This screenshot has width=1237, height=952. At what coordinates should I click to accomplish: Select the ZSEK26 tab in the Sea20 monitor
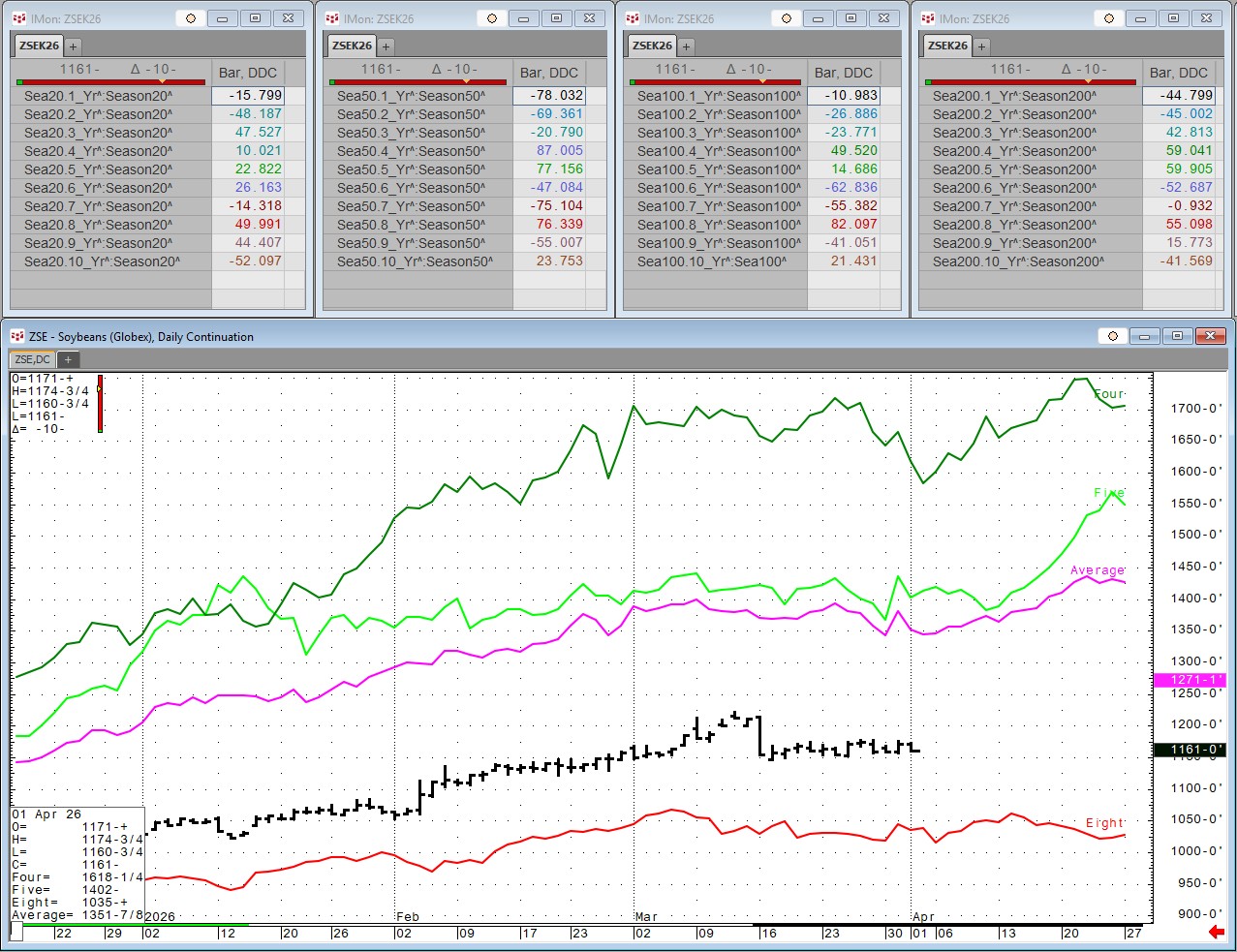pos(39,46)
